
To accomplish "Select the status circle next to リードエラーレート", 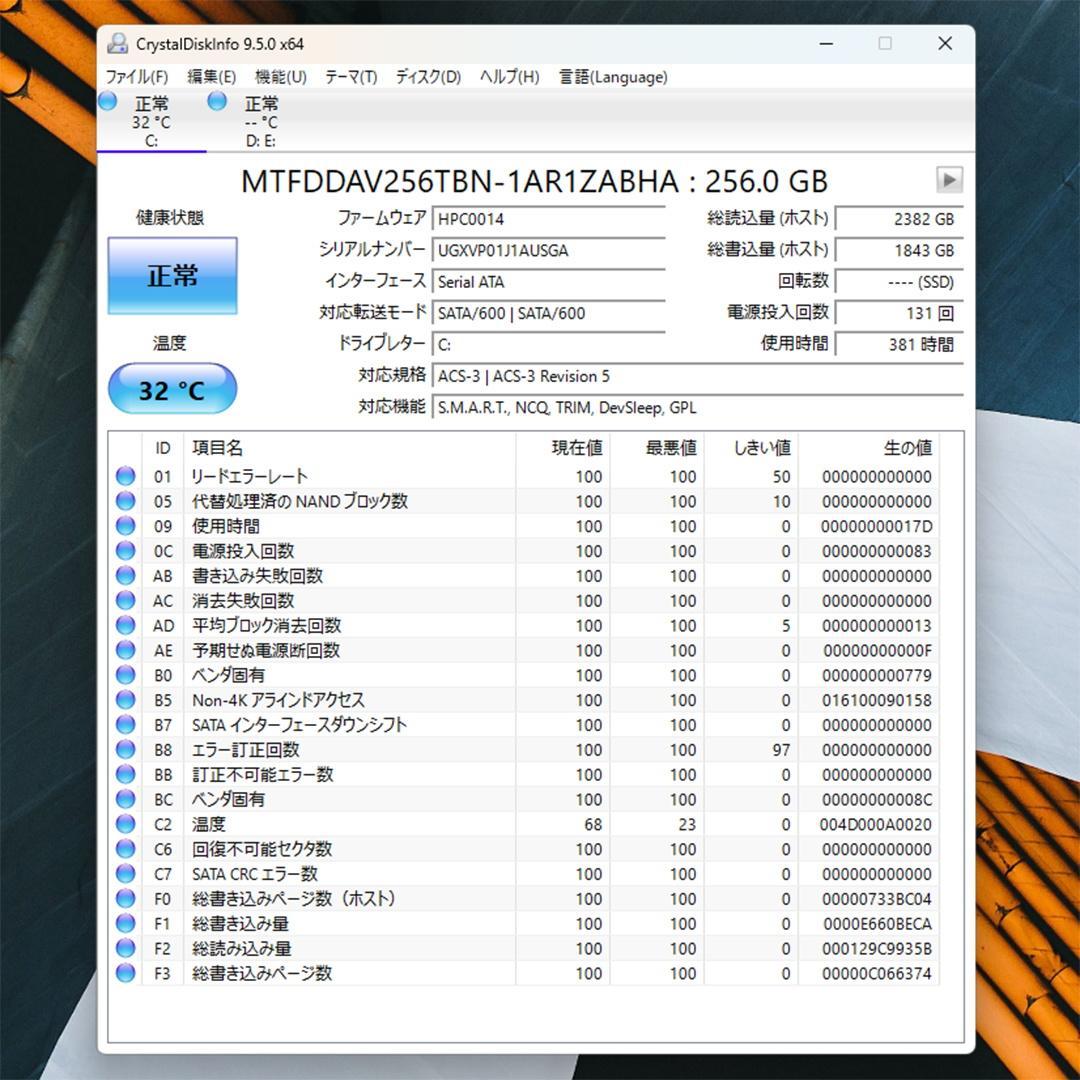I will click(125, 475).
